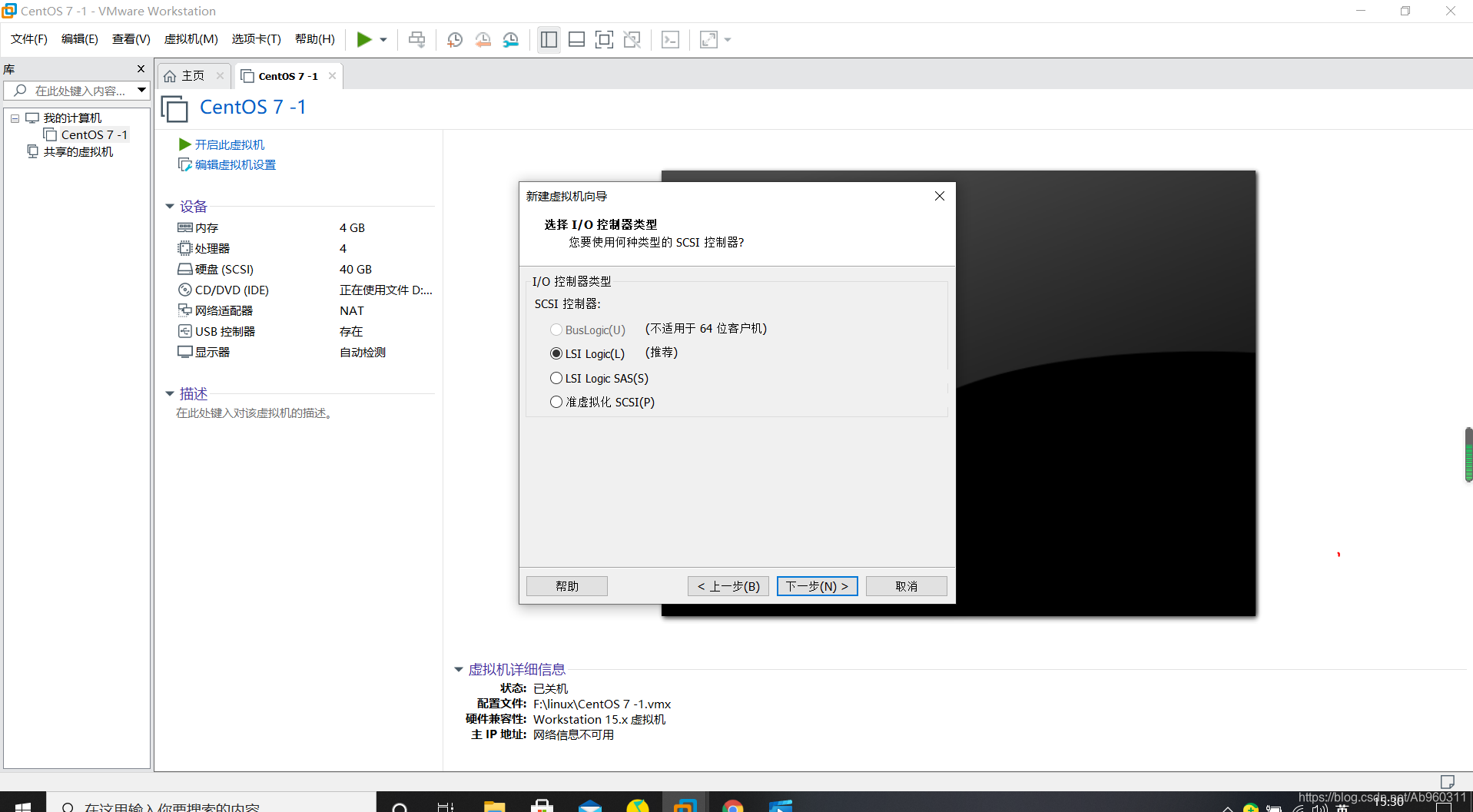The width and height of the screenshot is (1473, 812).
Task: Open the 编辑(E) menu
Action: 80,39
